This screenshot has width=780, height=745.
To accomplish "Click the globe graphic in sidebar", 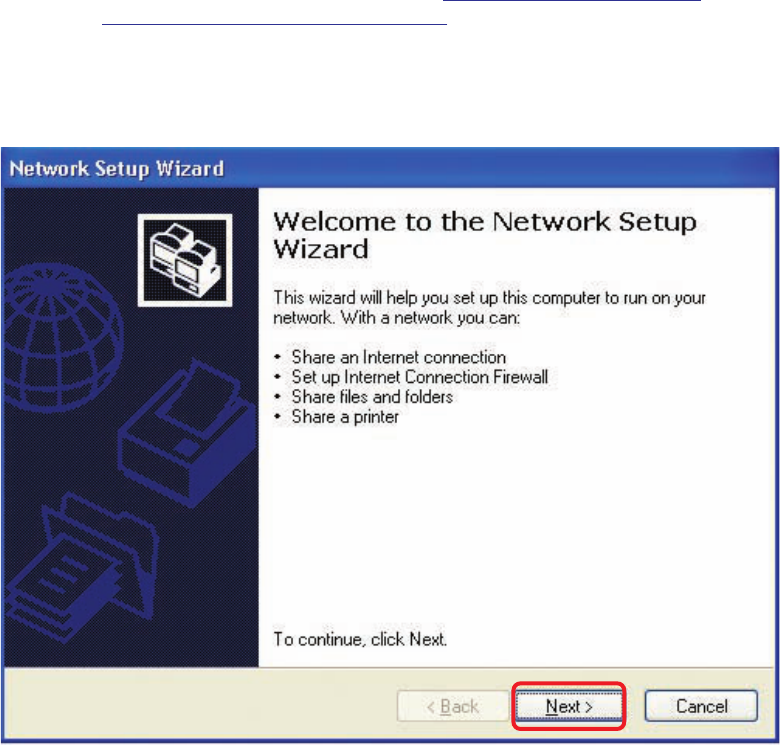I will coord(62,337).
